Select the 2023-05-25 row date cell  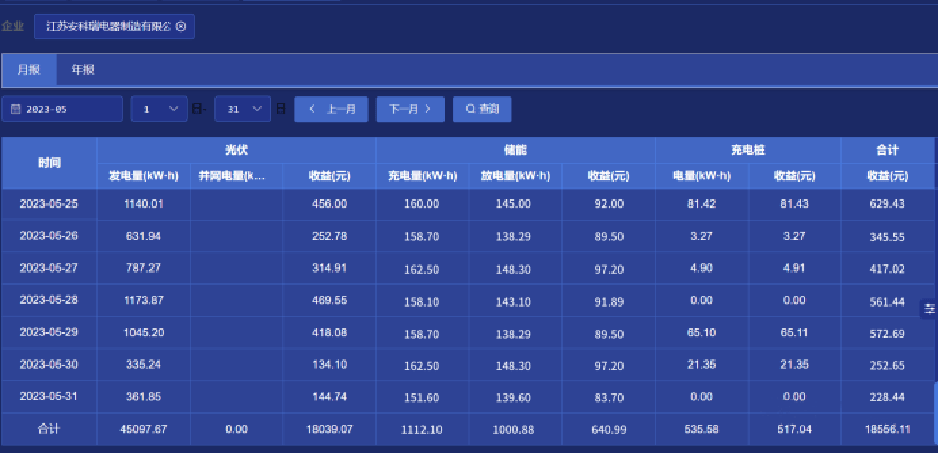(x=49, y=204)
